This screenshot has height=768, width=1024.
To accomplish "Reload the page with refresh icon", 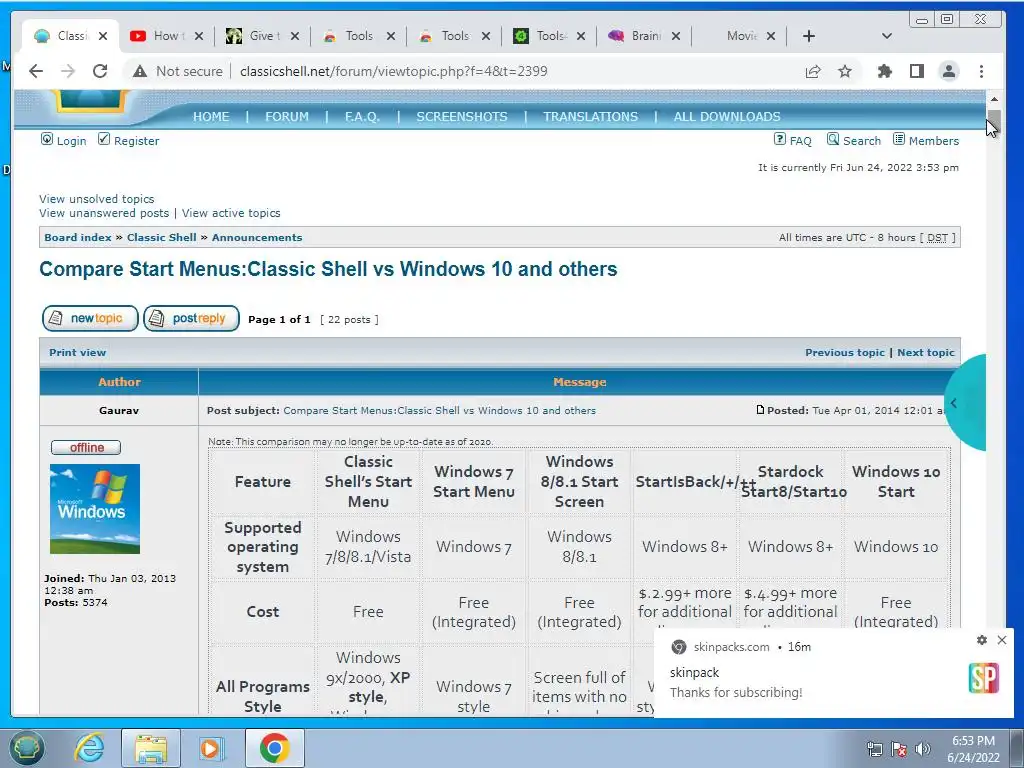I will click(100, 71).
